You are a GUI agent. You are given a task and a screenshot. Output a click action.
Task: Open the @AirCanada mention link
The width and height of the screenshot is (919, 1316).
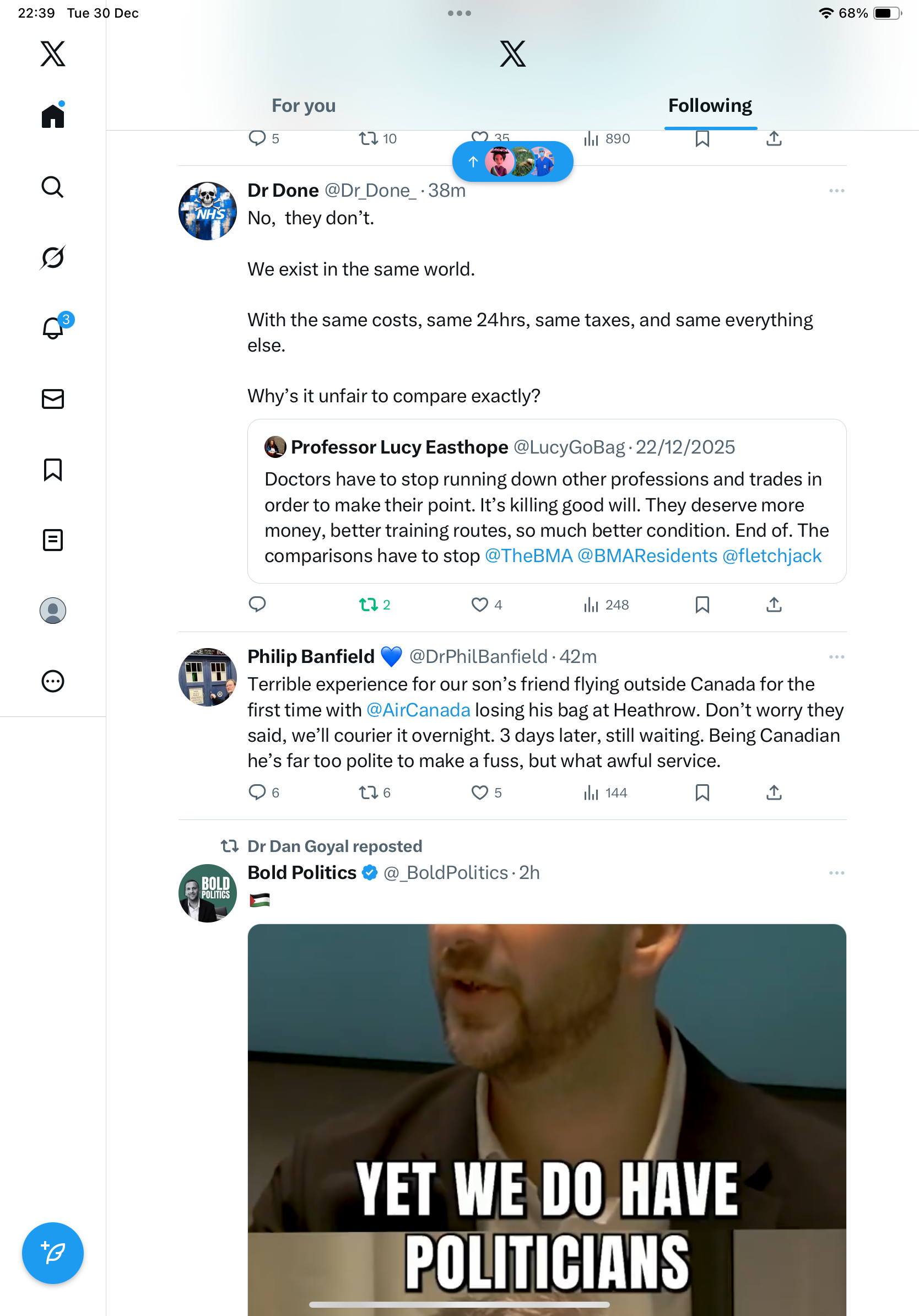click(x=418, y=710)
